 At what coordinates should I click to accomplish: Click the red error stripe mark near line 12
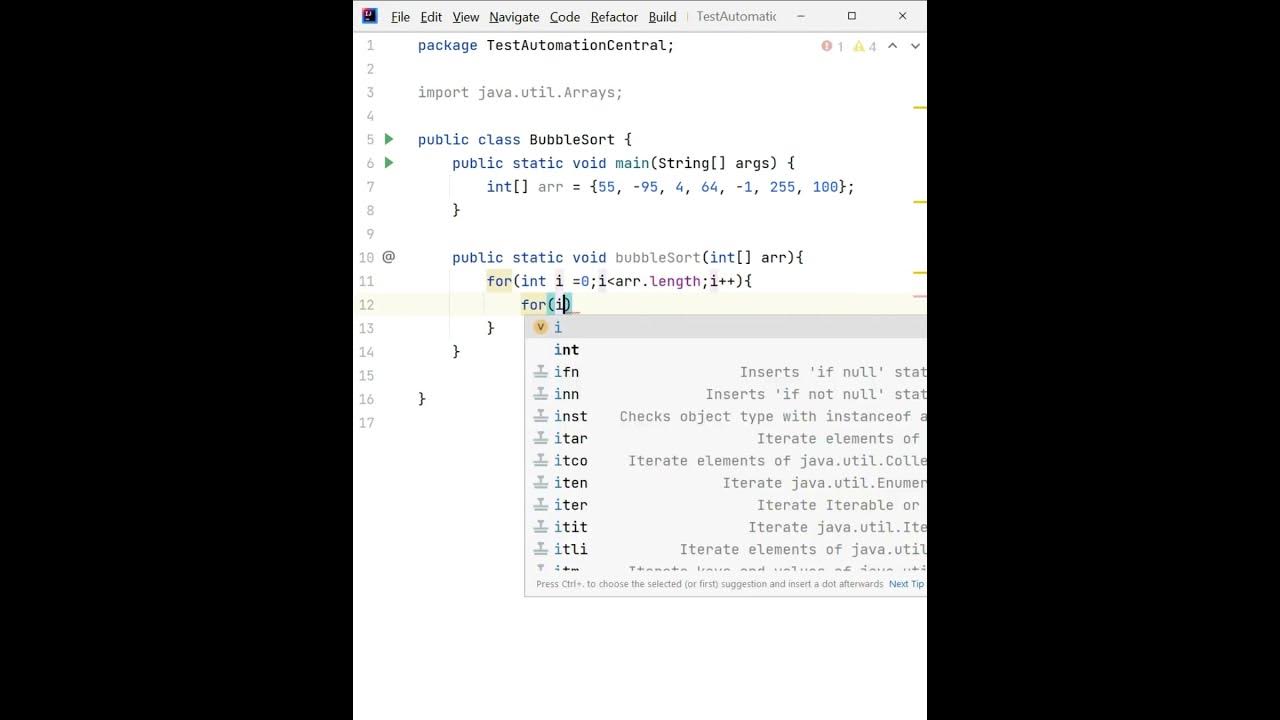(920, 296)
